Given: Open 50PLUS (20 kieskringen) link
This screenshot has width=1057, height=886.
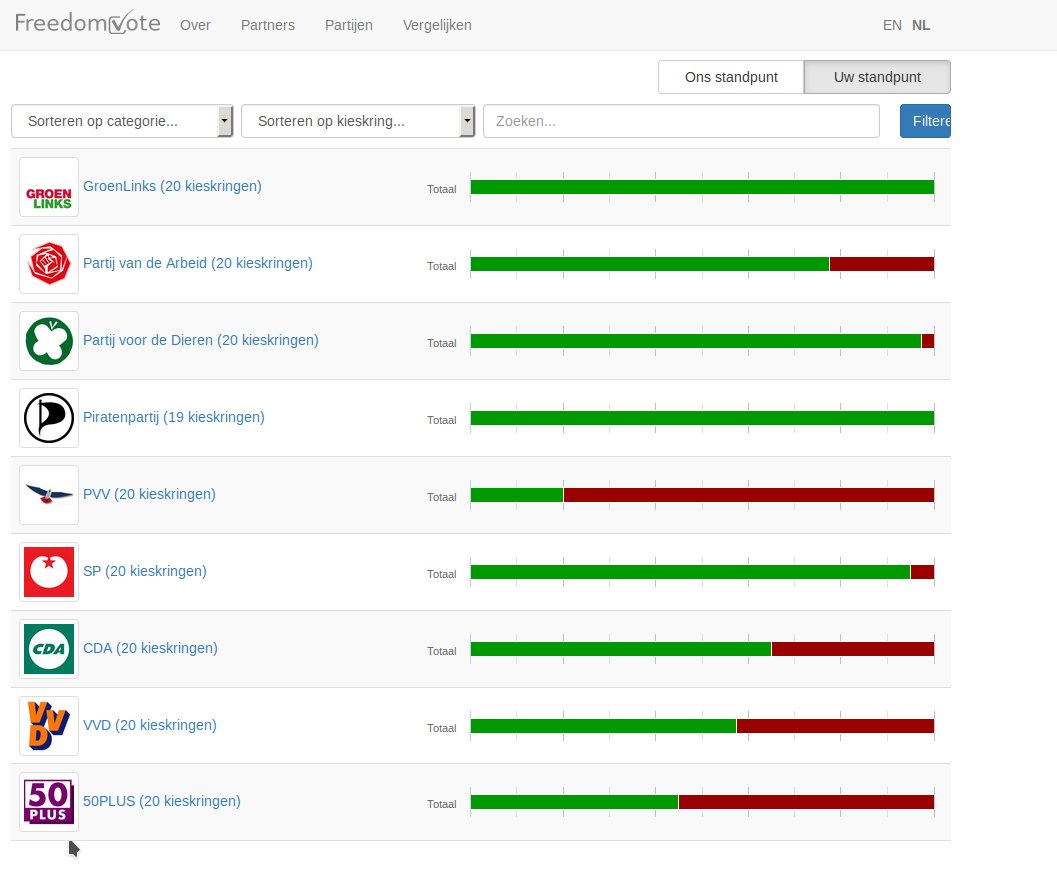Looking at the screenshot, I should click(x=162, y=800).
